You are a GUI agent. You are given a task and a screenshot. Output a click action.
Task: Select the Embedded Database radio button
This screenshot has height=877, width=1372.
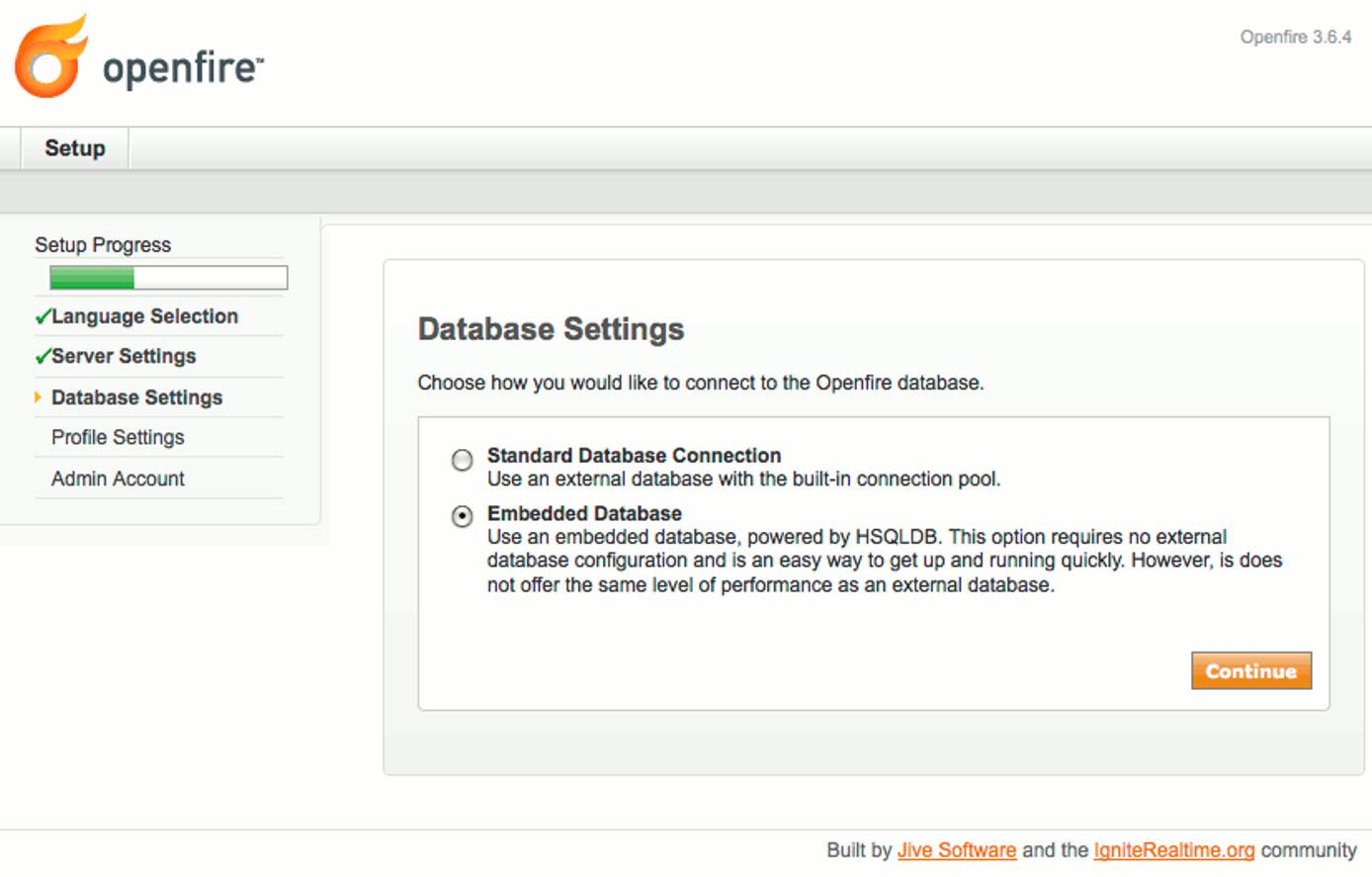point(461,515)
